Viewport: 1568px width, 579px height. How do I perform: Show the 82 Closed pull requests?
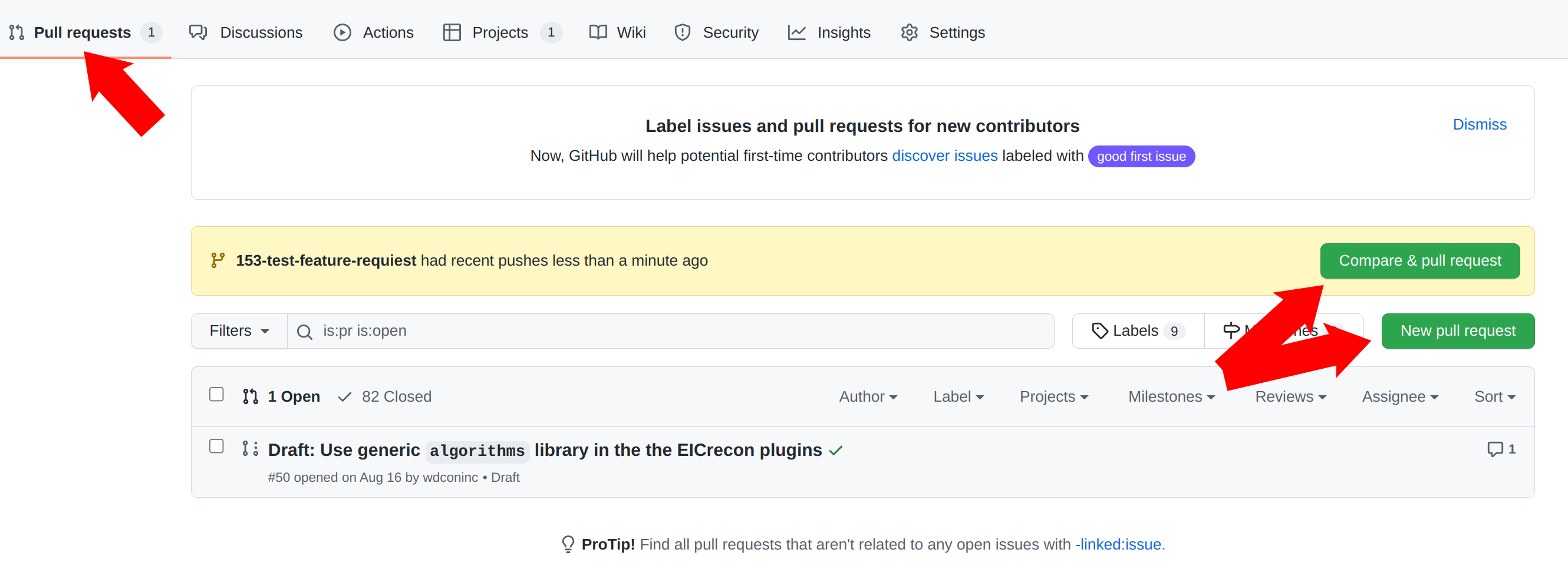[x=384, y=396]
